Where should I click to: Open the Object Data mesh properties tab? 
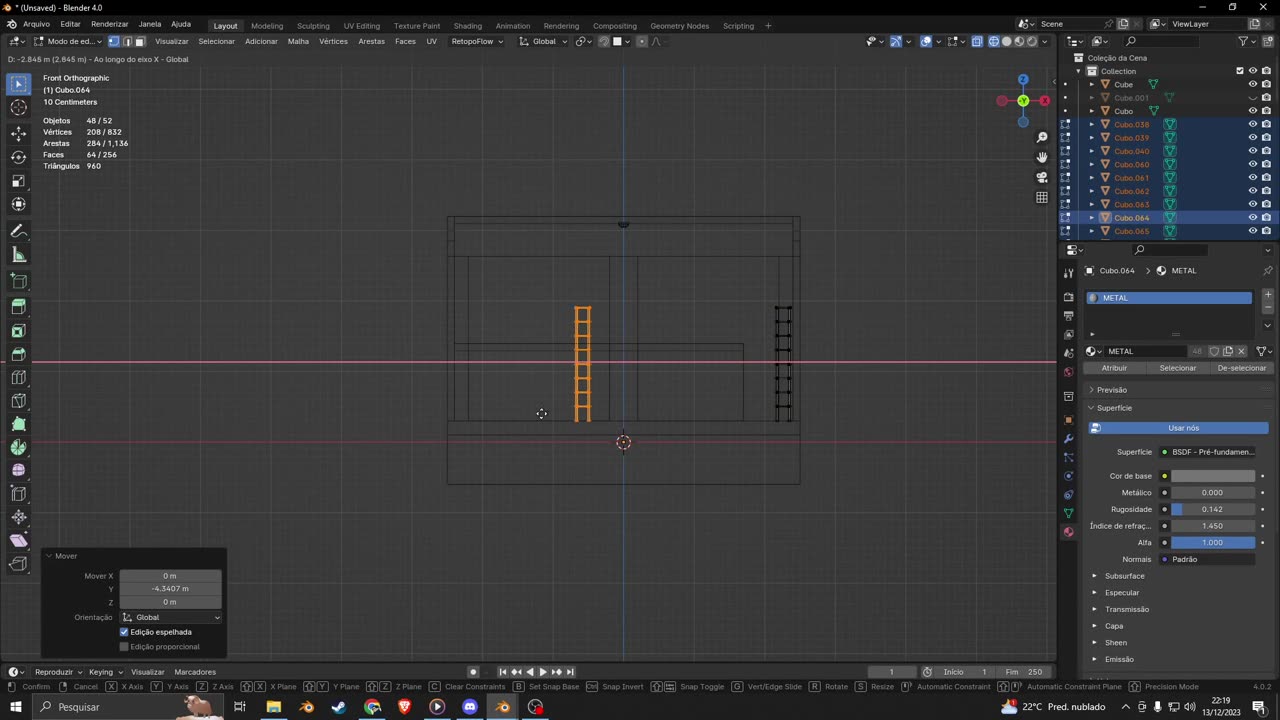[1069, 513]
